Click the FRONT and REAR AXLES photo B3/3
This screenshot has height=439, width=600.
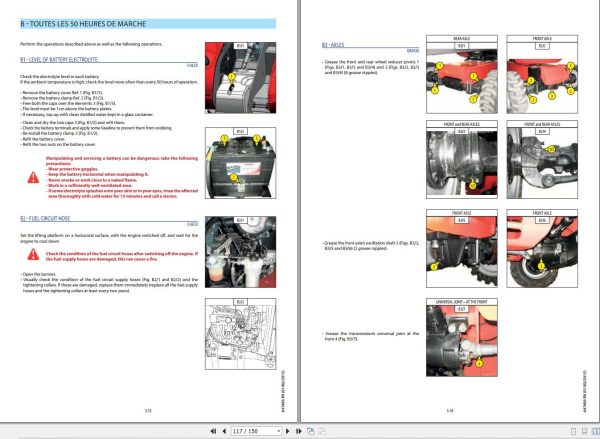click(462, 160)
